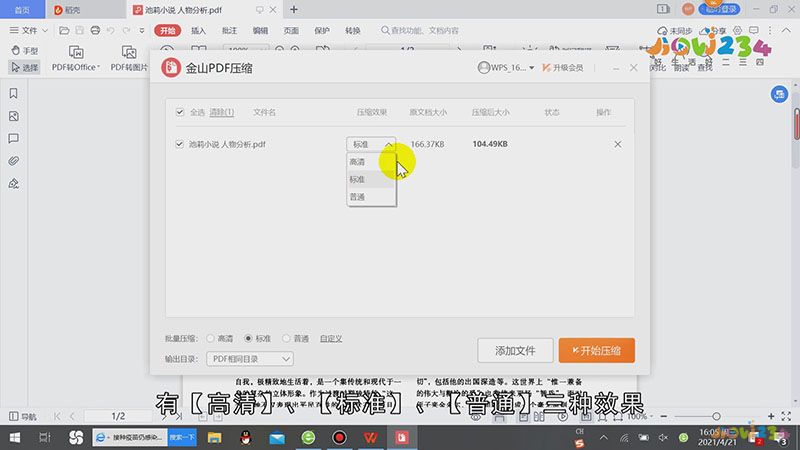The width and height of the screenshot is (800, 450).
Task: Go to first page in status bar
Action: [57, 416]
